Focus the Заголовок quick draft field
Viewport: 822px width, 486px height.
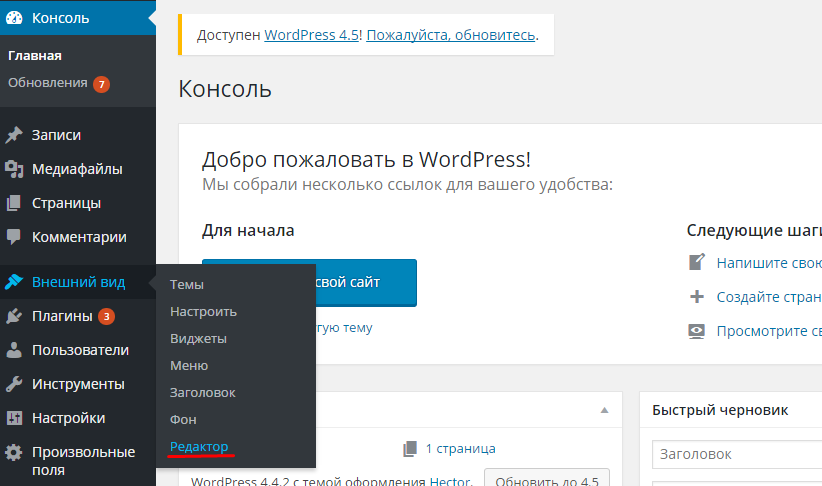point(737,454)
